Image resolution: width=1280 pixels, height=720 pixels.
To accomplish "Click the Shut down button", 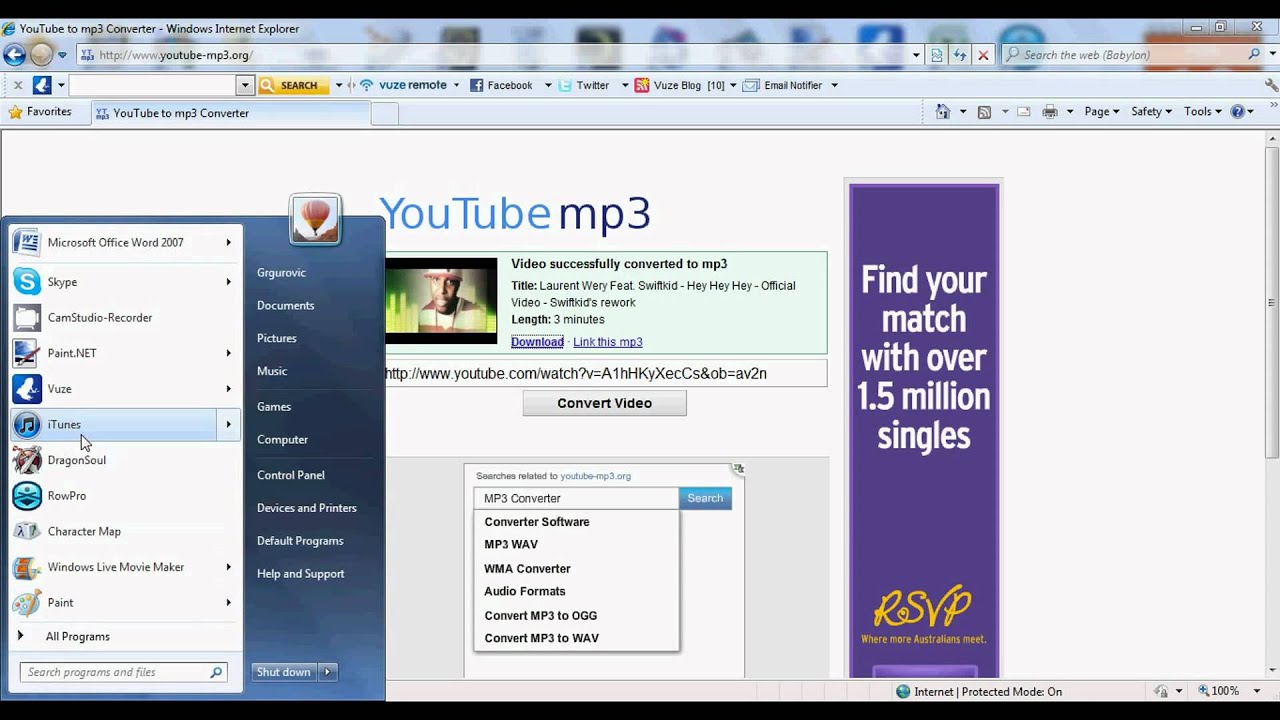I will click(x=284, y=672).
